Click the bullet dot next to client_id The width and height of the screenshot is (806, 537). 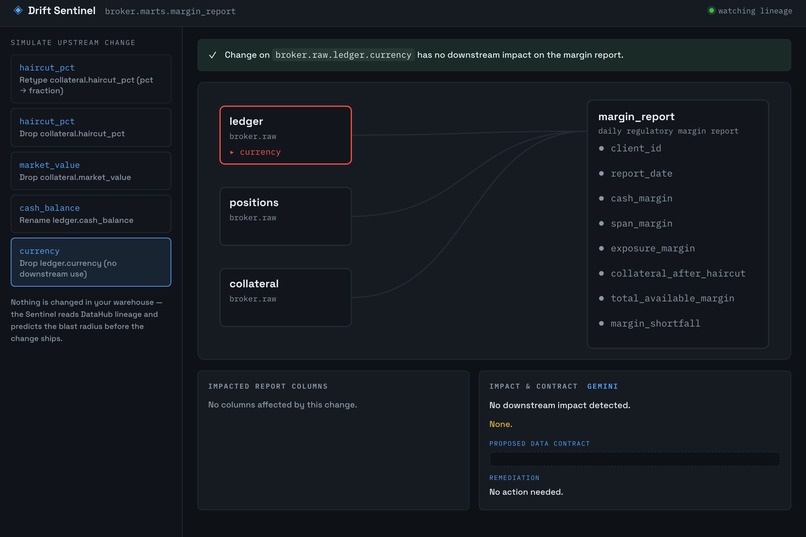[601, 149]
